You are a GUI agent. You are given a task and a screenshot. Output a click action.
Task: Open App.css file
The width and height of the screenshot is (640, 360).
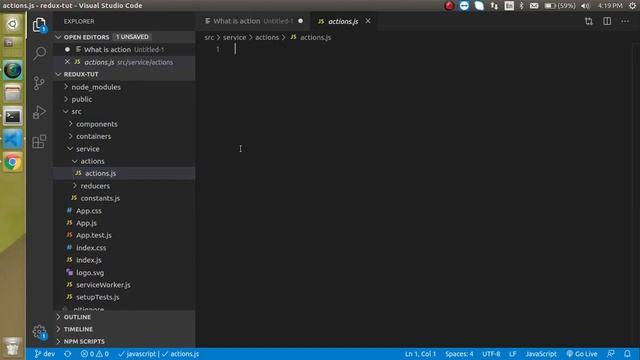124,211
